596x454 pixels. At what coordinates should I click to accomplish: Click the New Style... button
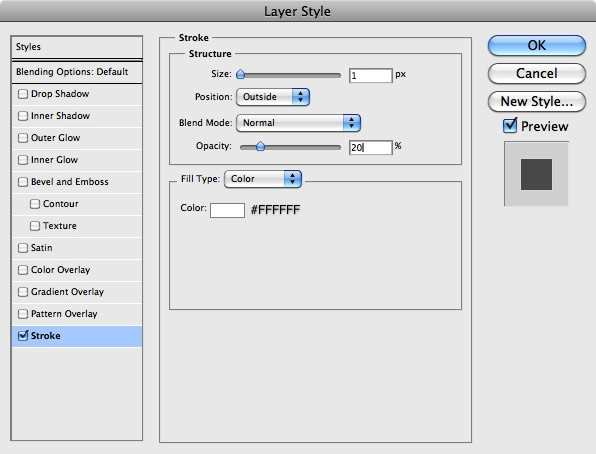tap(537, 102)
